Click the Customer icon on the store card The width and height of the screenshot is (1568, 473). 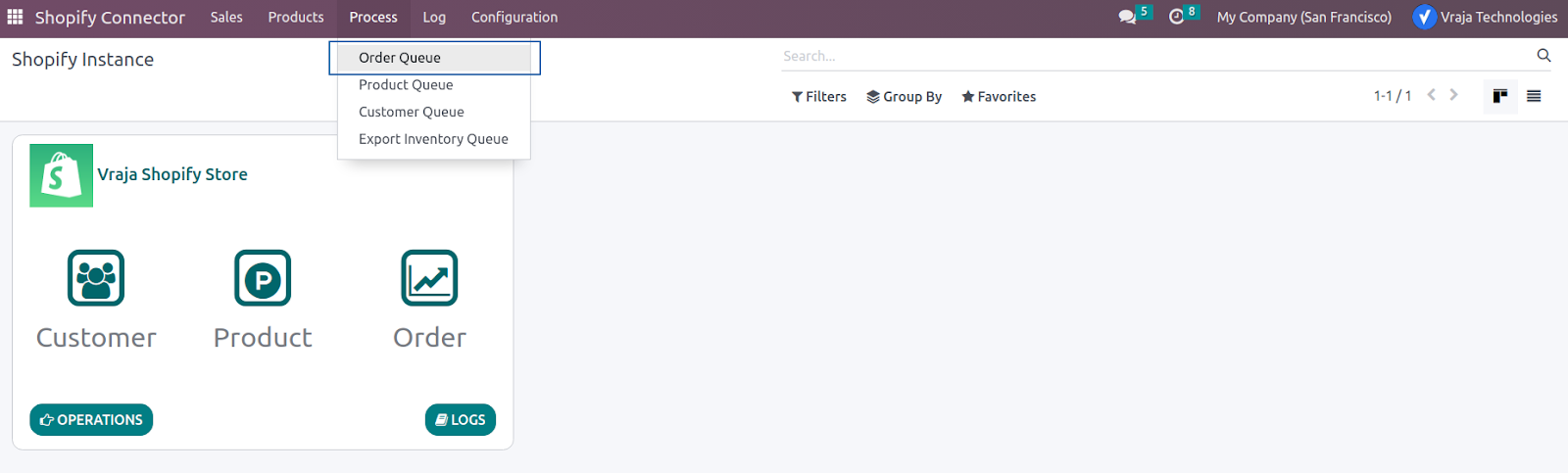(x=96, y=278)
